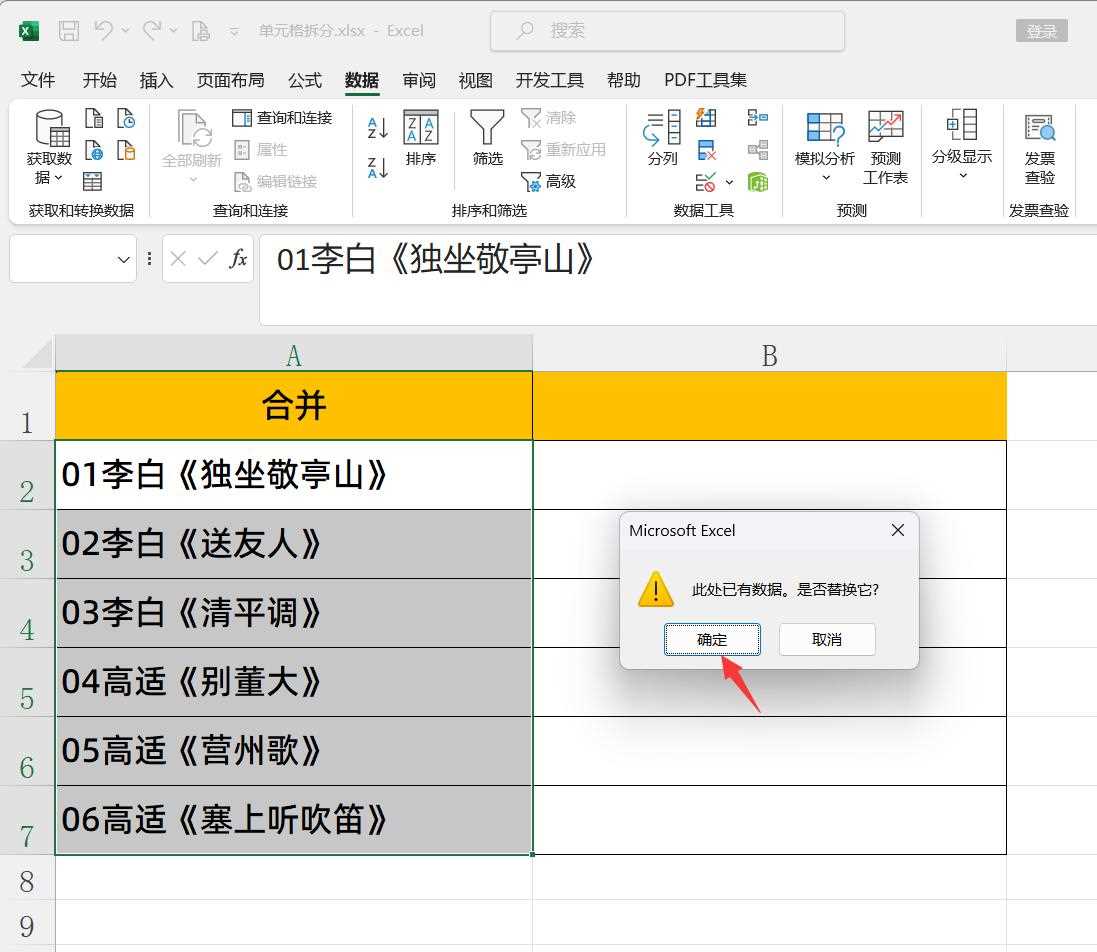
Task: Switch to the 插入 tab
Action: pyautogui.click(x=156, y=80)
